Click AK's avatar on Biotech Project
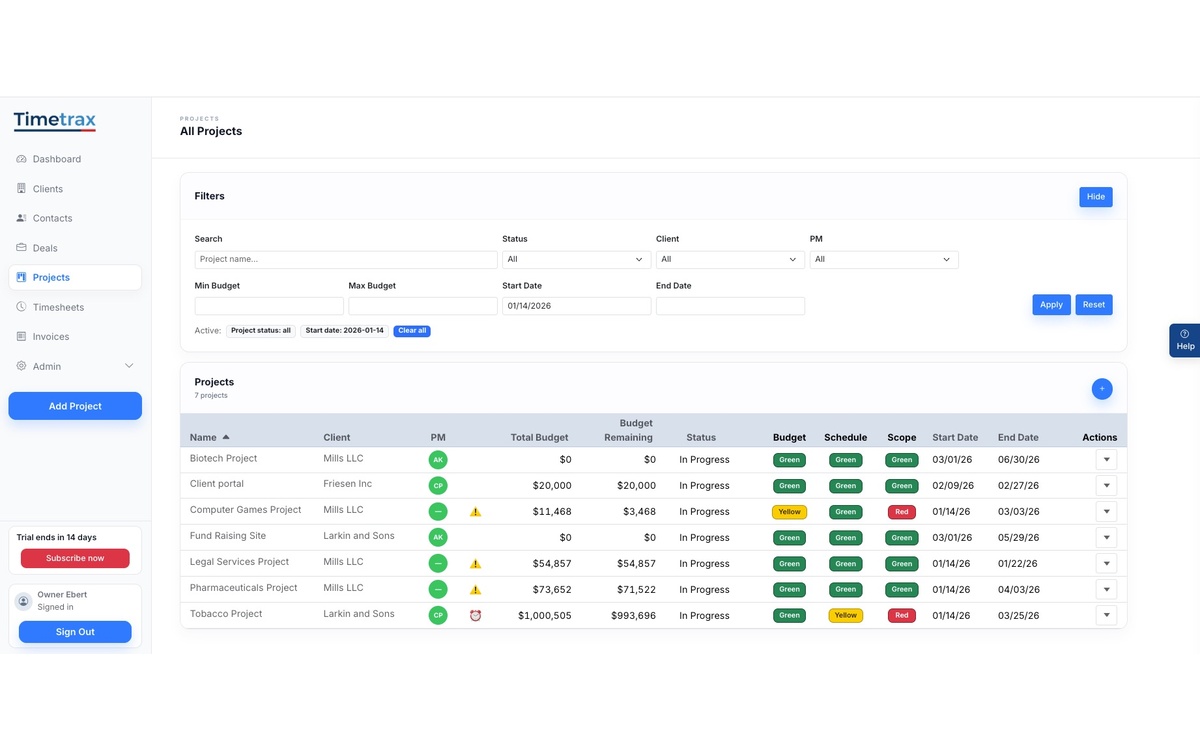This screenshot has height=750, width=1200. pyautogui.click(x=437, y=459)
